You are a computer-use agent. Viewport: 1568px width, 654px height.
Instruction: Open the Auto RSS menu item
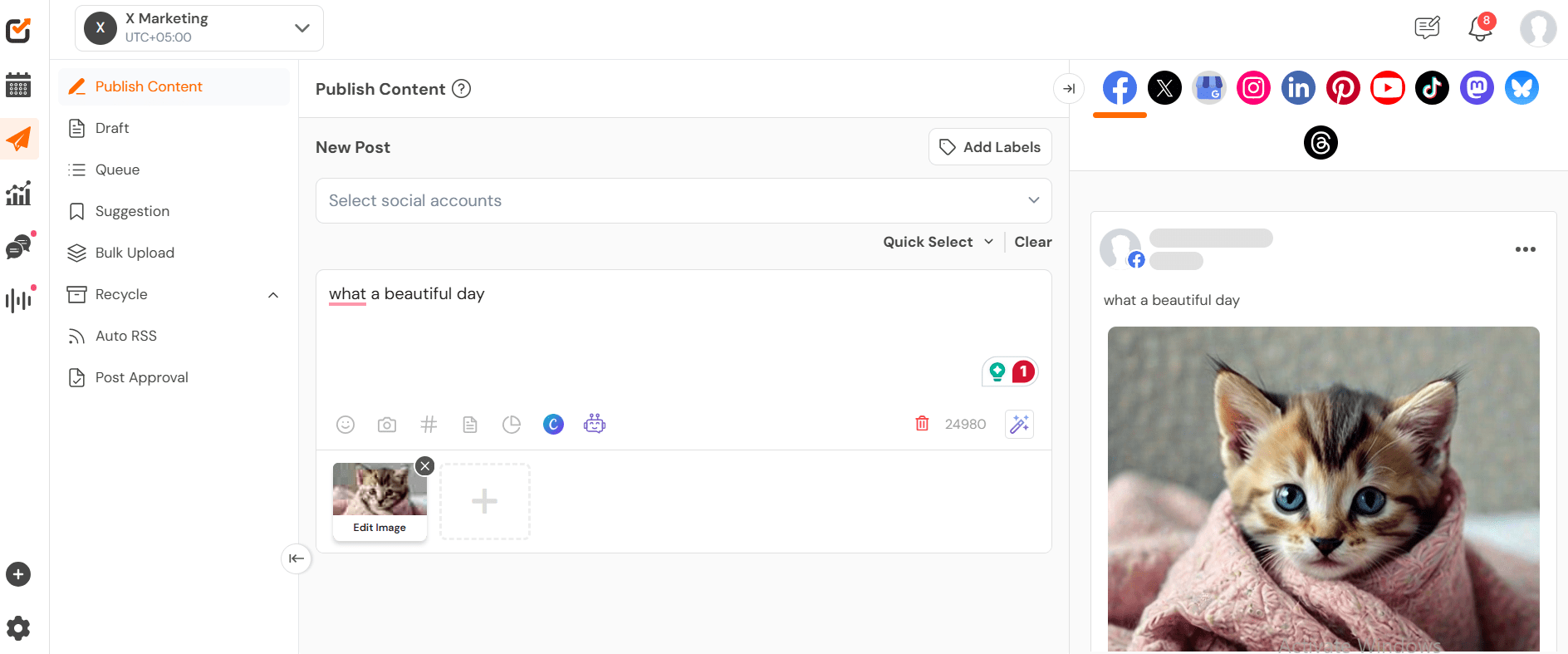(174, 336)
